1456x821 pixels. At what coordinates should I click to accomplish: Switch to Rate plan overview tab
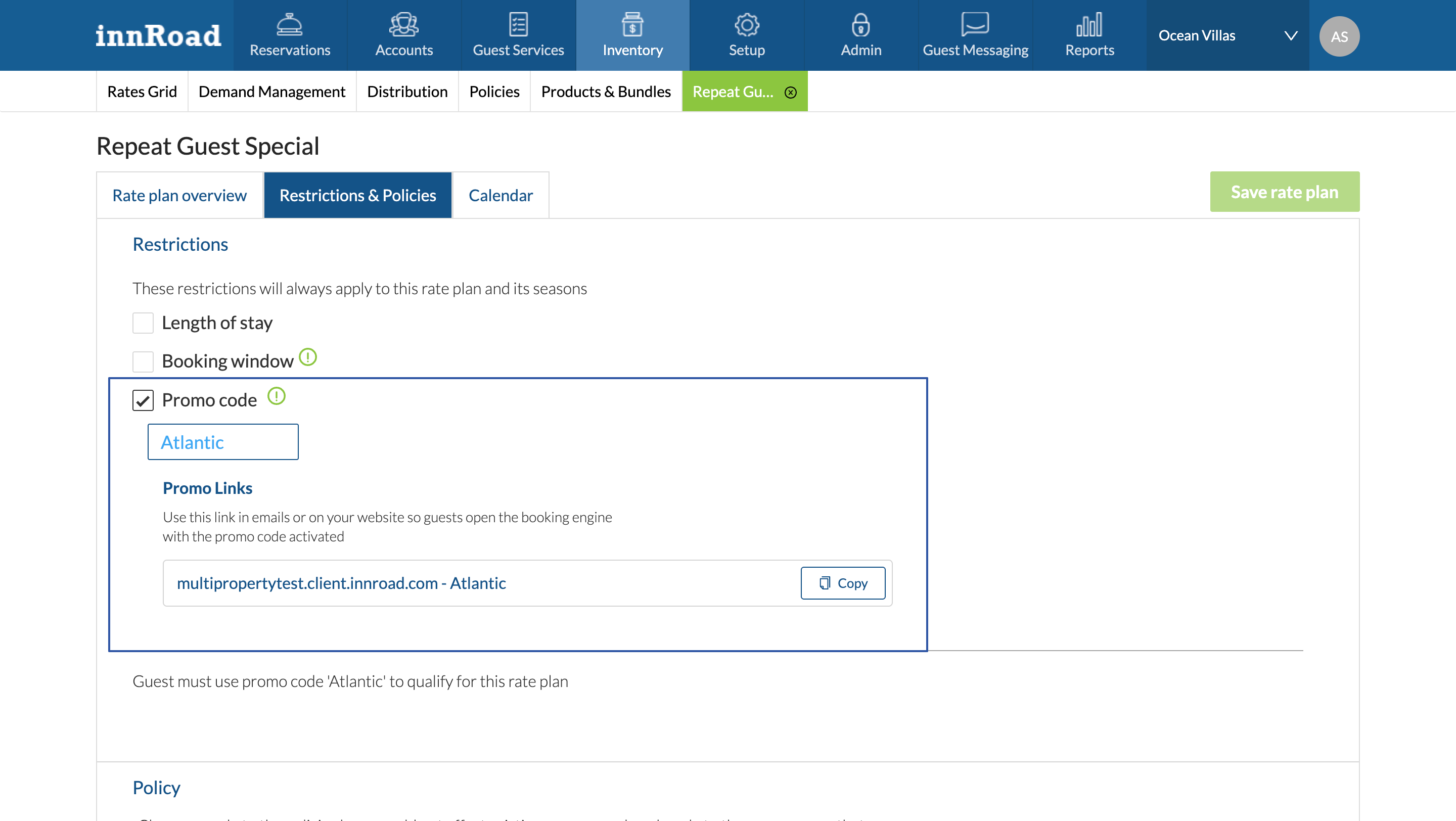tap(180, 195)
